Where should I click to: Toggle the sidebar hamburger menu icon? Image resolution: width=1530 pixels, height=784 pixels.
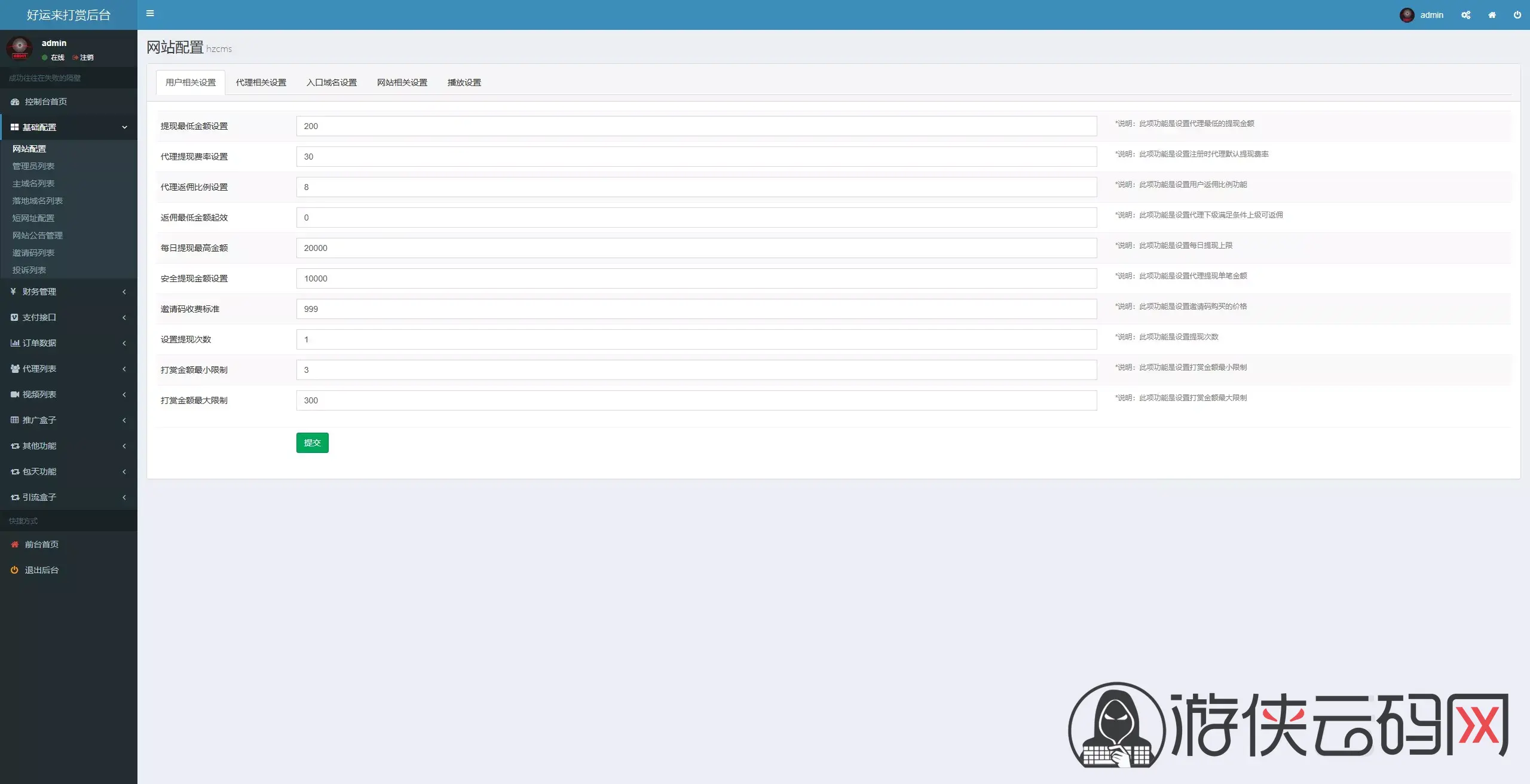150,13
